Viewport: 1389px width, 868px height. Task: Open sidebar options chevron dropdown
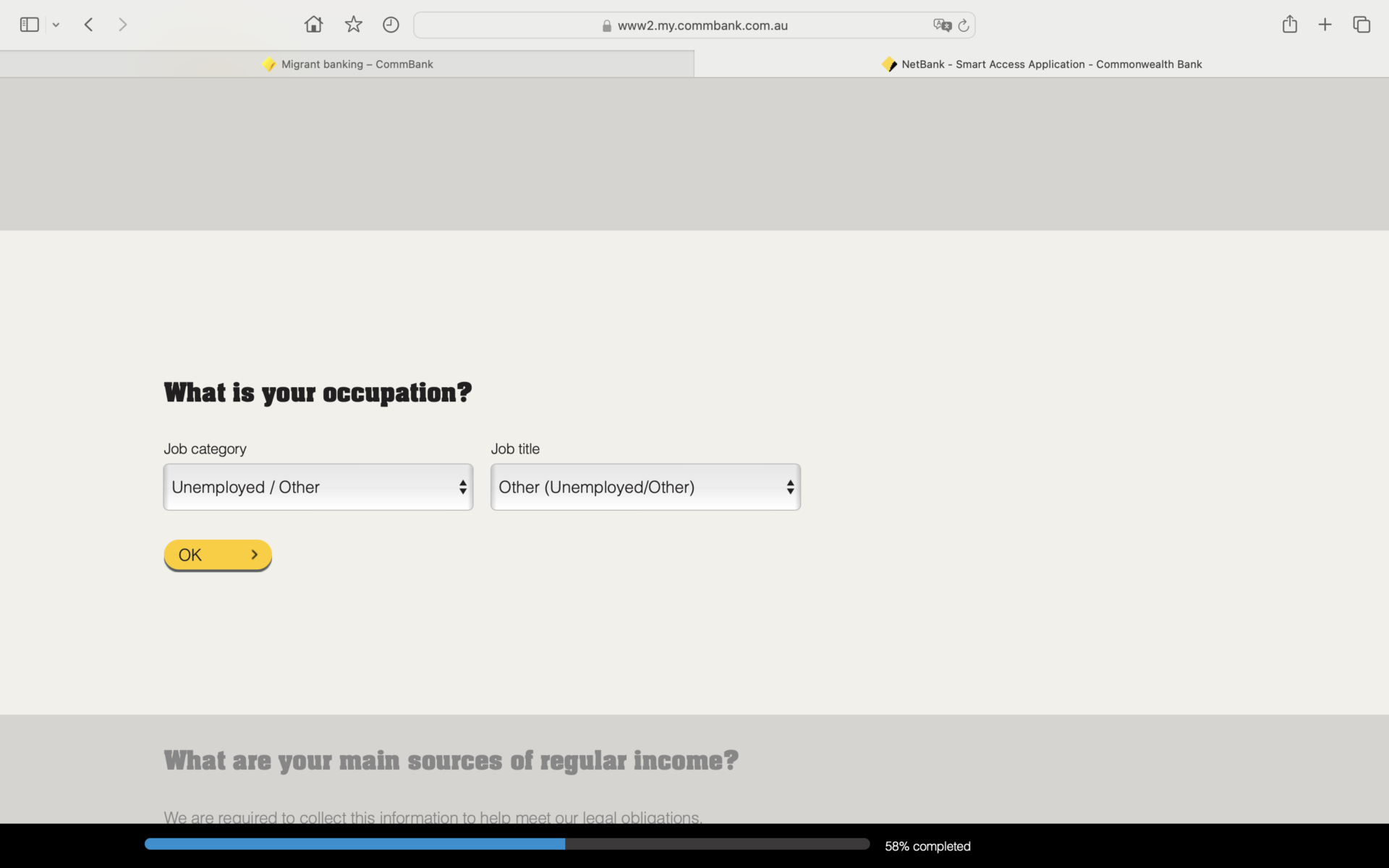coord(56,25)
